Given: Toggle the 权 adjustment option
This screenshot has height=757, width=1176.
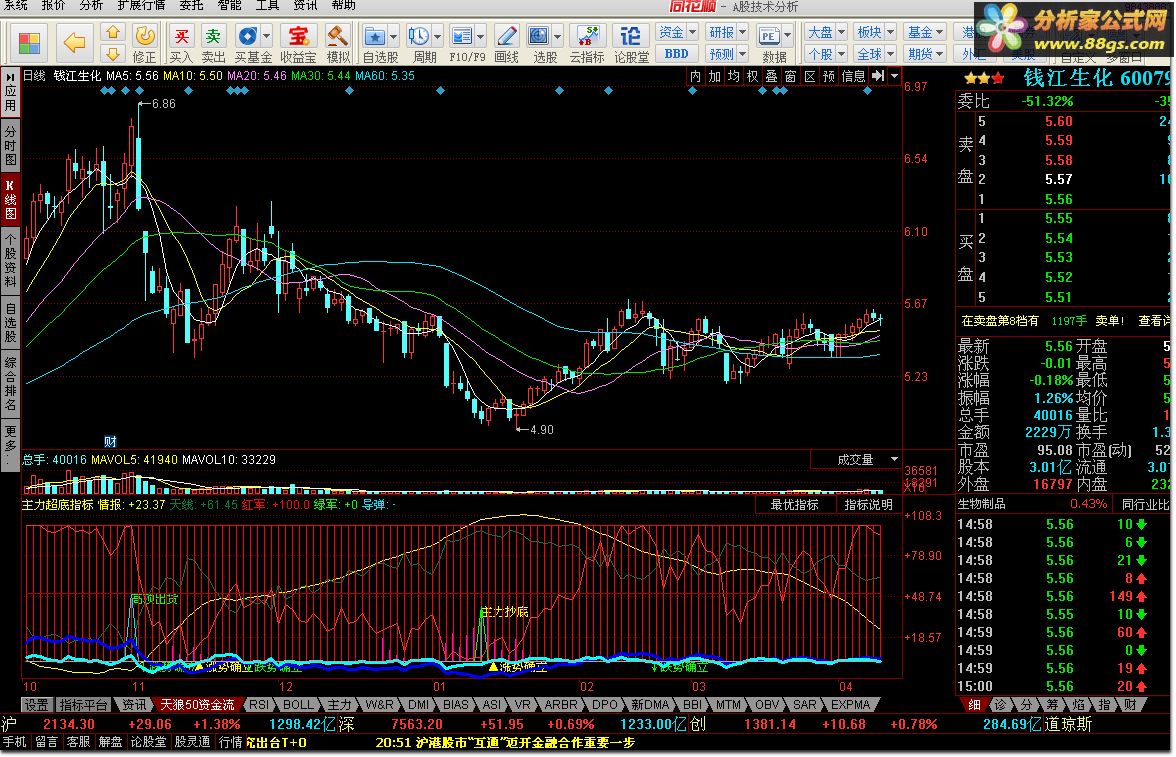Looking at the screenshot, I should [x=752, y=76].
